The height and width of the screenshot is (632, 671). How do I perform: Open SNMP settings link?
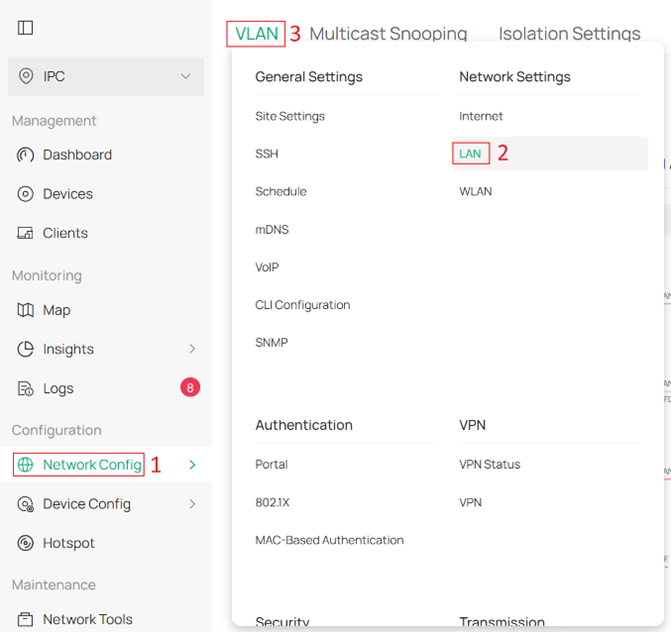pyautogui.click(x=271, y=342)
